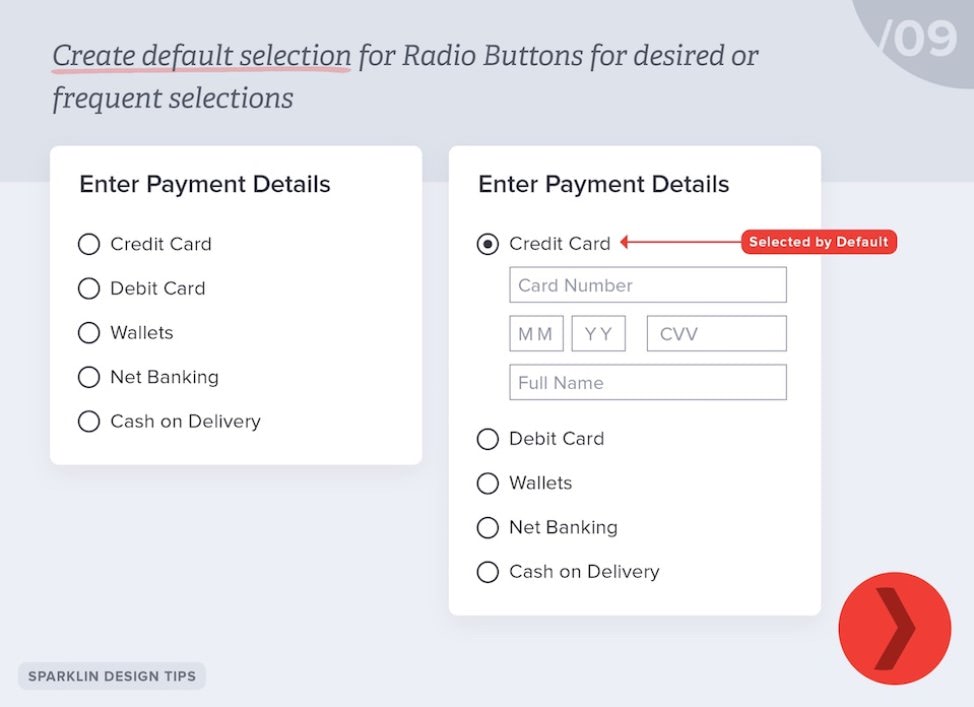Click the Sparklin Design Tips tag
Screen dimensions: 974x707
112,676
